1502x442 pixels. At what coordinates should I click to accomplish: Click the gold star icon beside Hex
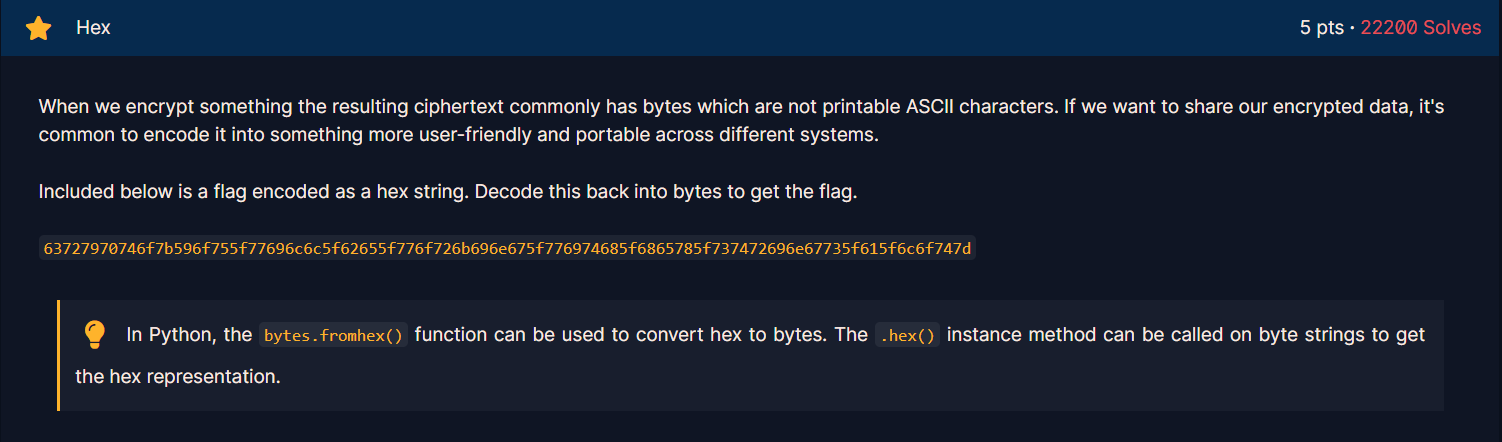tap(38, 28)
